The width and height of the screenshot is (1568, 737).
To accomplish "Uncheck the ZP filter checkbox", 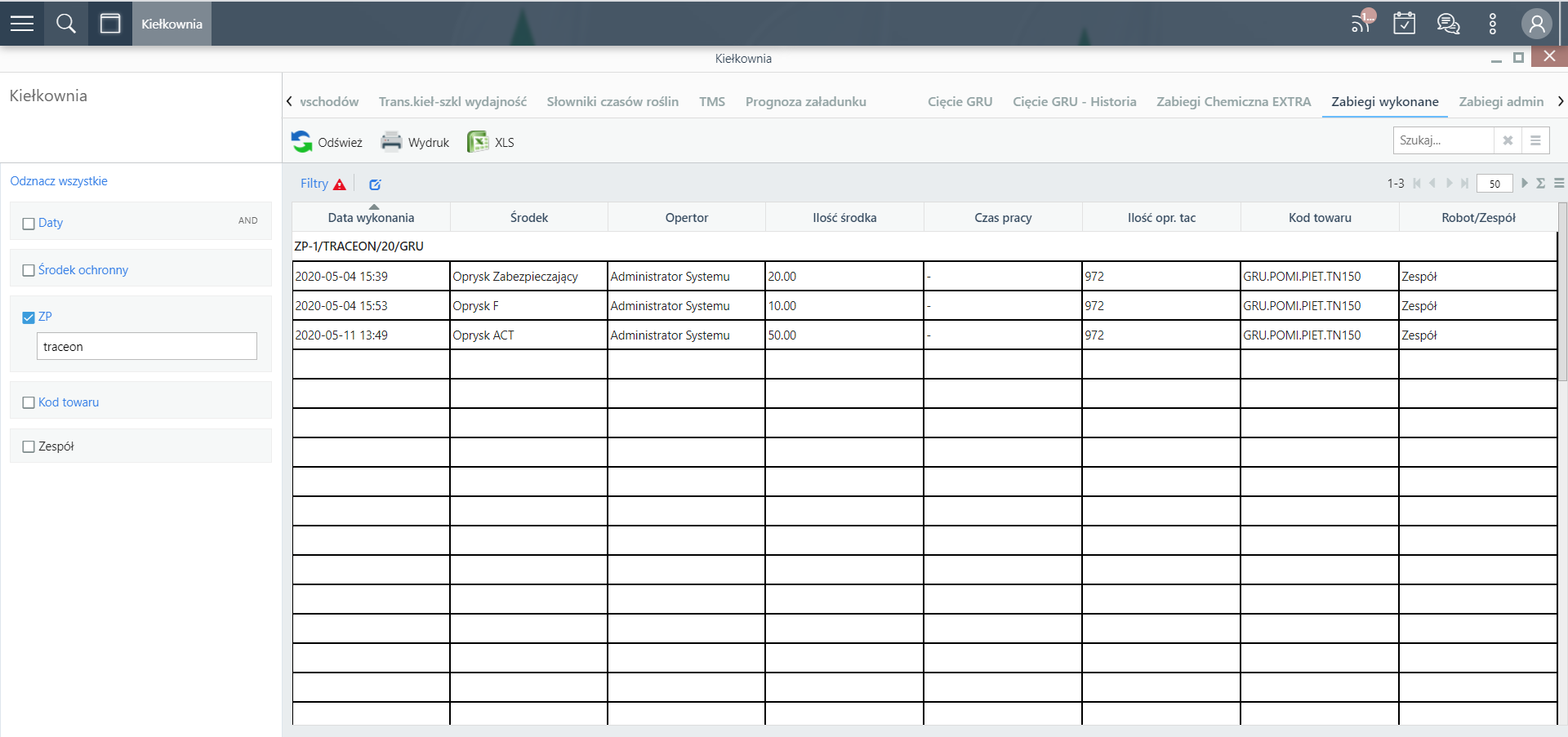I will coord(29,317).
